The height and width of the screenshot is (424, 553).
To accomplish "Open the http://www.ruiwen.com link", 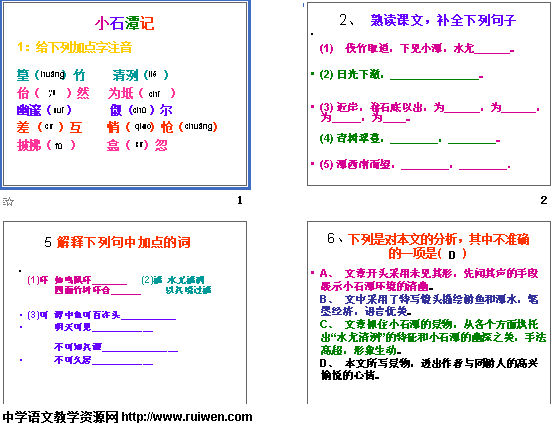I will 187,417.
